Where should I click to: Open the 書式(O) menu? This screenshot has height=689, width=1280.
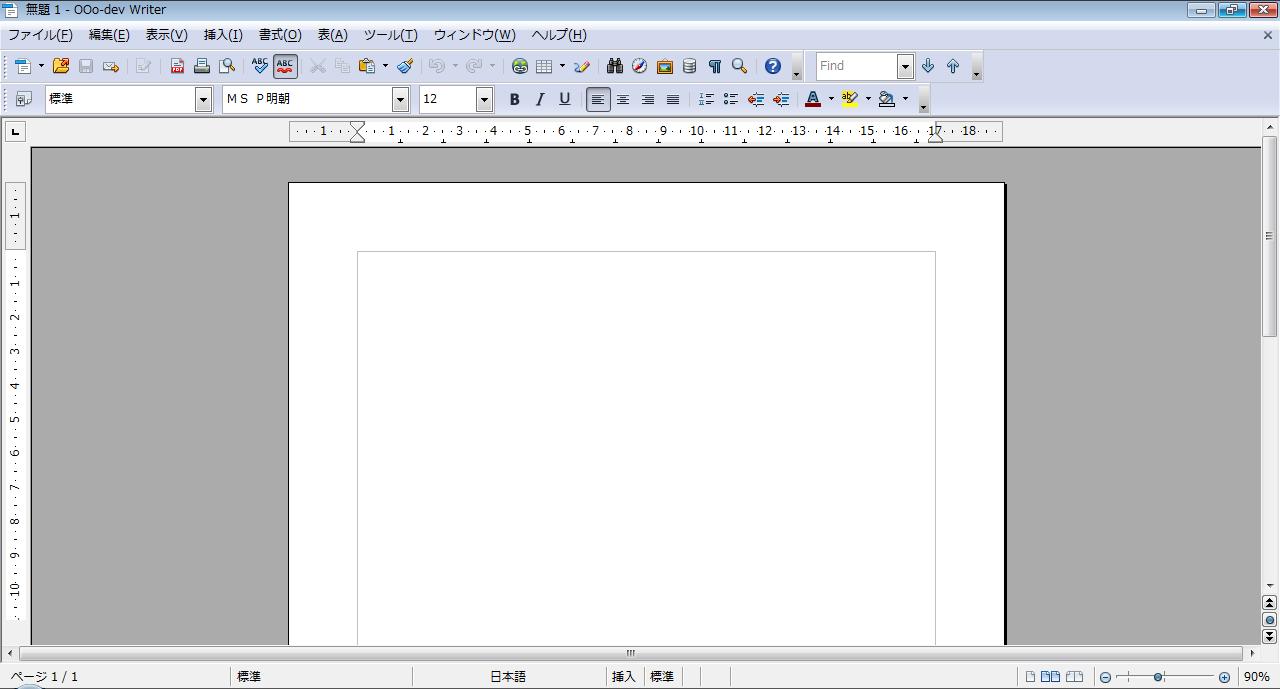tap(280, 35)
